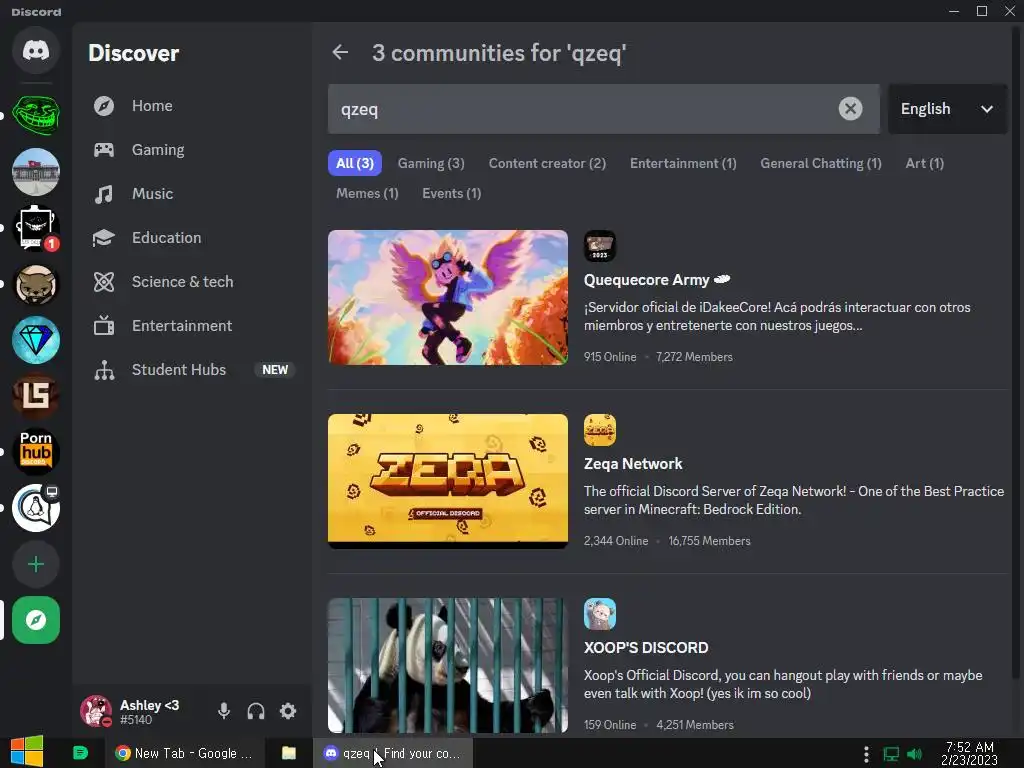Open XOOP'S DISCORD panda banner
Image resolution: width=1024 pixels, height=768 pixels.
coord(448,665)
